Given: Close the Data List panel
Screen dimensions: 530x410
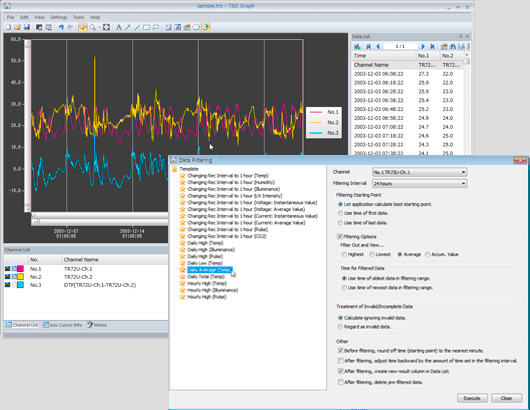Looking at the screenshot, I should point(467,37).
